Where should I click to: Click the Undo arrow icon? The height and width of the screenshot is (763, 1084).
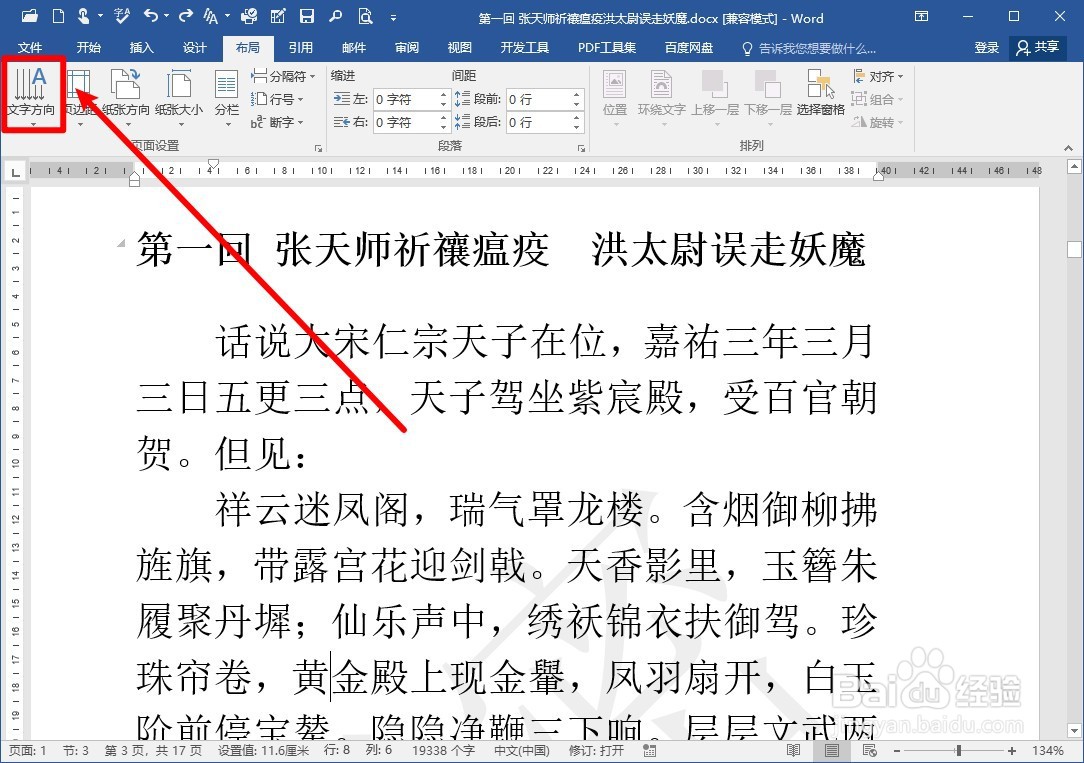pyautogui.click(x=151, y=16)
